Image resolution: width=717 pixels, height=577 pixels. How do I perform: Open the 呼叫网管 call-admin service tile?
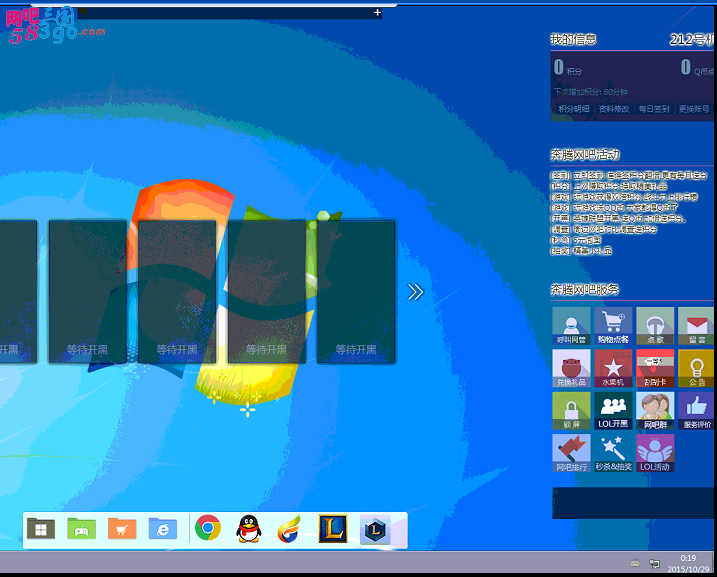pyautogui.click(x=571, y=326)
